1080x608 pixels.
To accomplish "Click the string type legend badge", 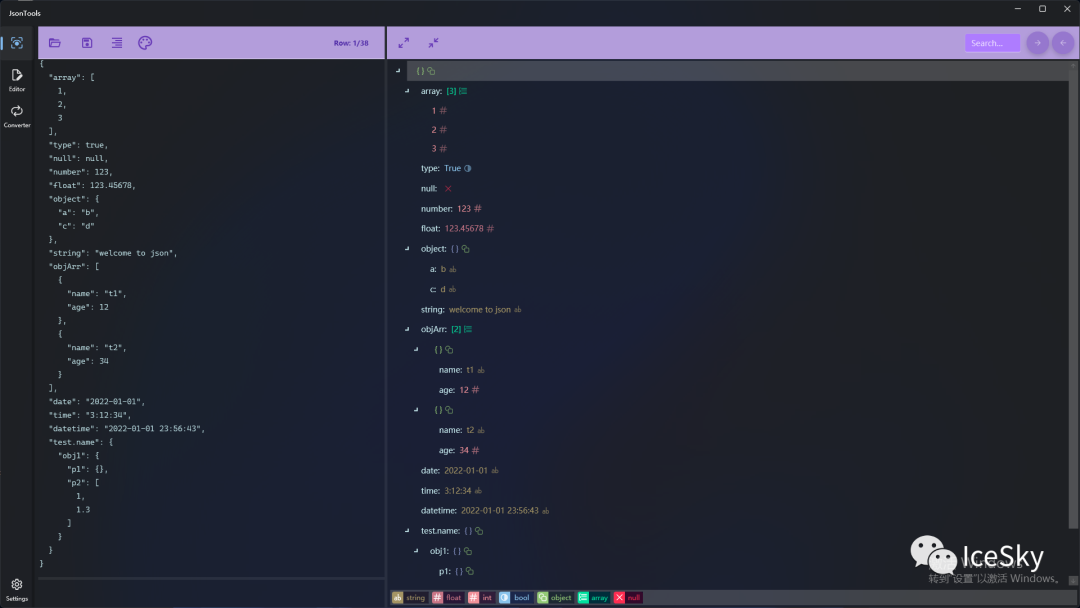I will (410, 598).
